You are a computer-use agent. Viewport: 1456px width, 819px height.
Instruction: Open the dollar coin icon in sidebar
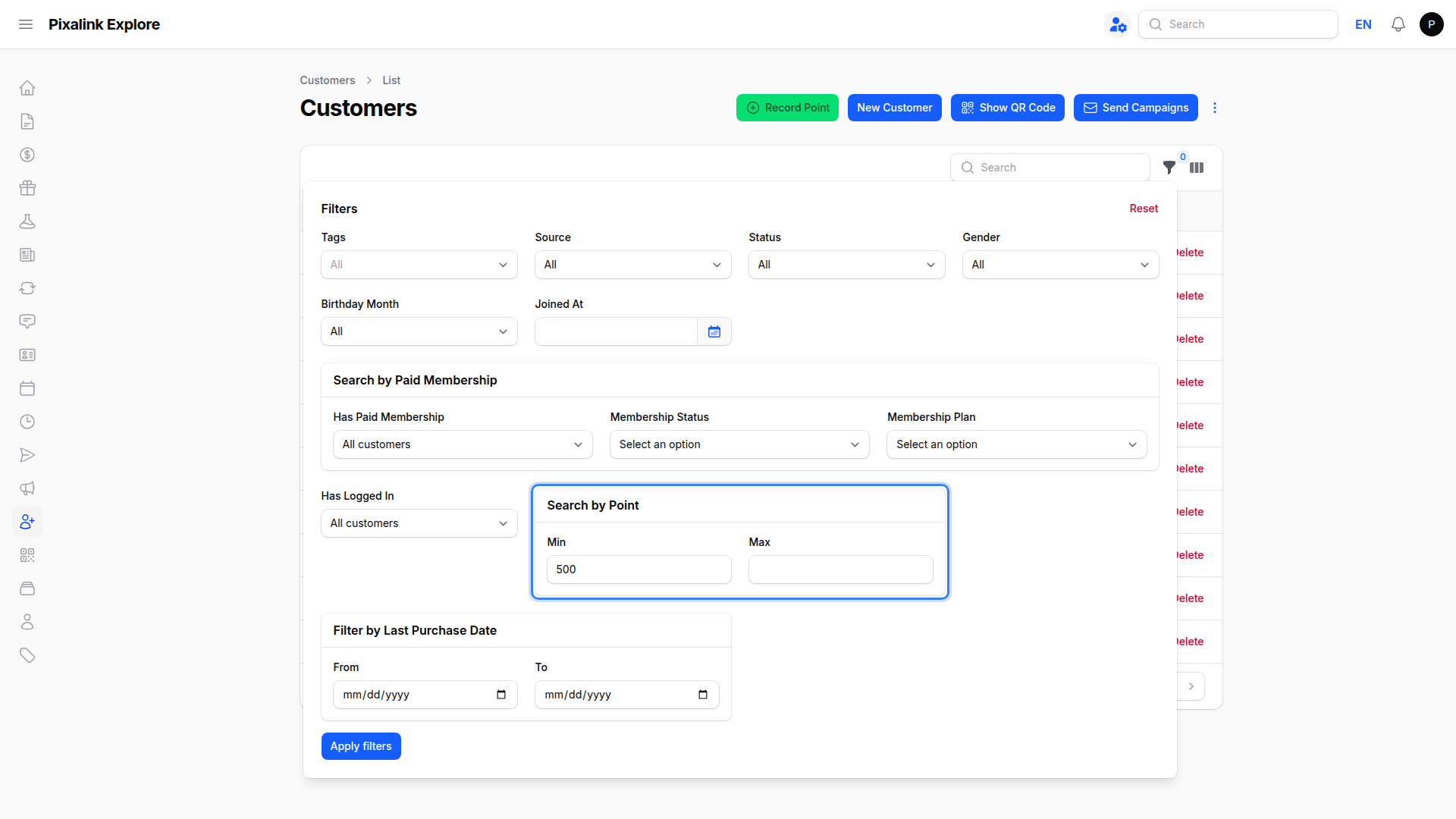click(x=27, y=155)
